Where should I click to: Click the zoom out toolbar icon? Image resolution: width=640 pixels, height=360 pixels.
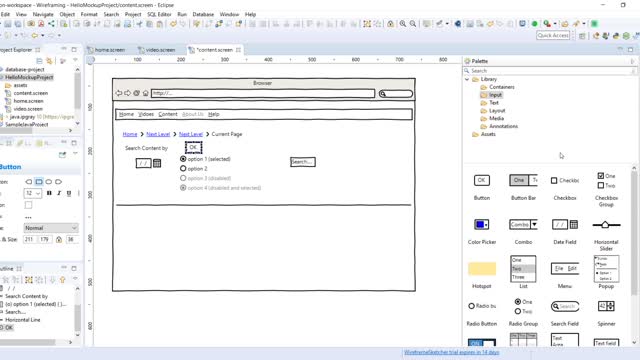click(413, 24)
